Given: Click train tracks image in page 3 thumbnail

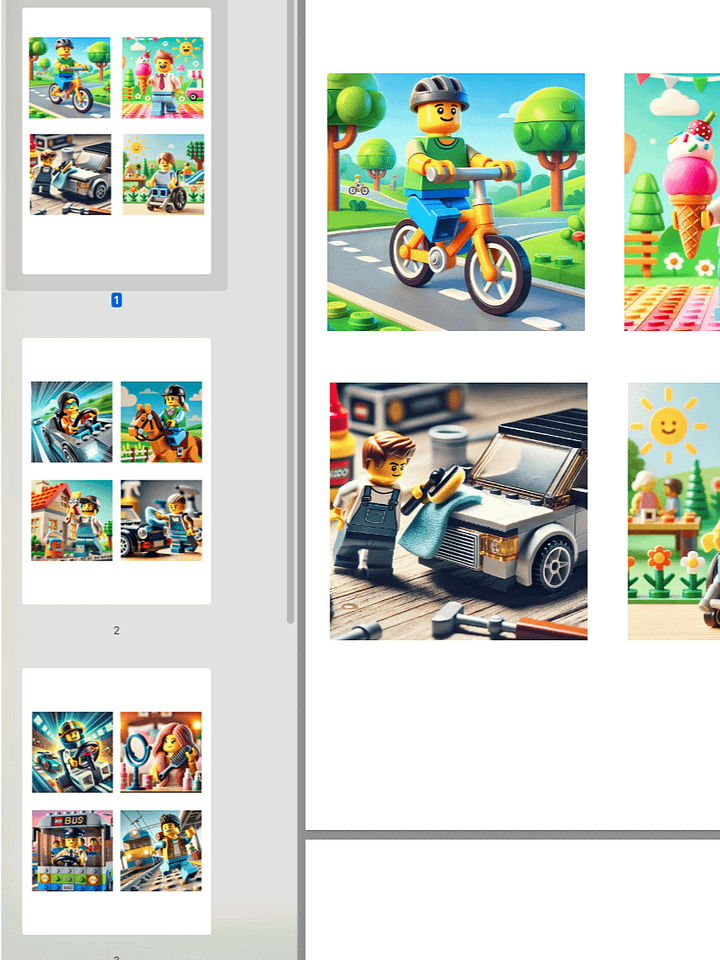Looking at the screenshot, I should (161, 851).
